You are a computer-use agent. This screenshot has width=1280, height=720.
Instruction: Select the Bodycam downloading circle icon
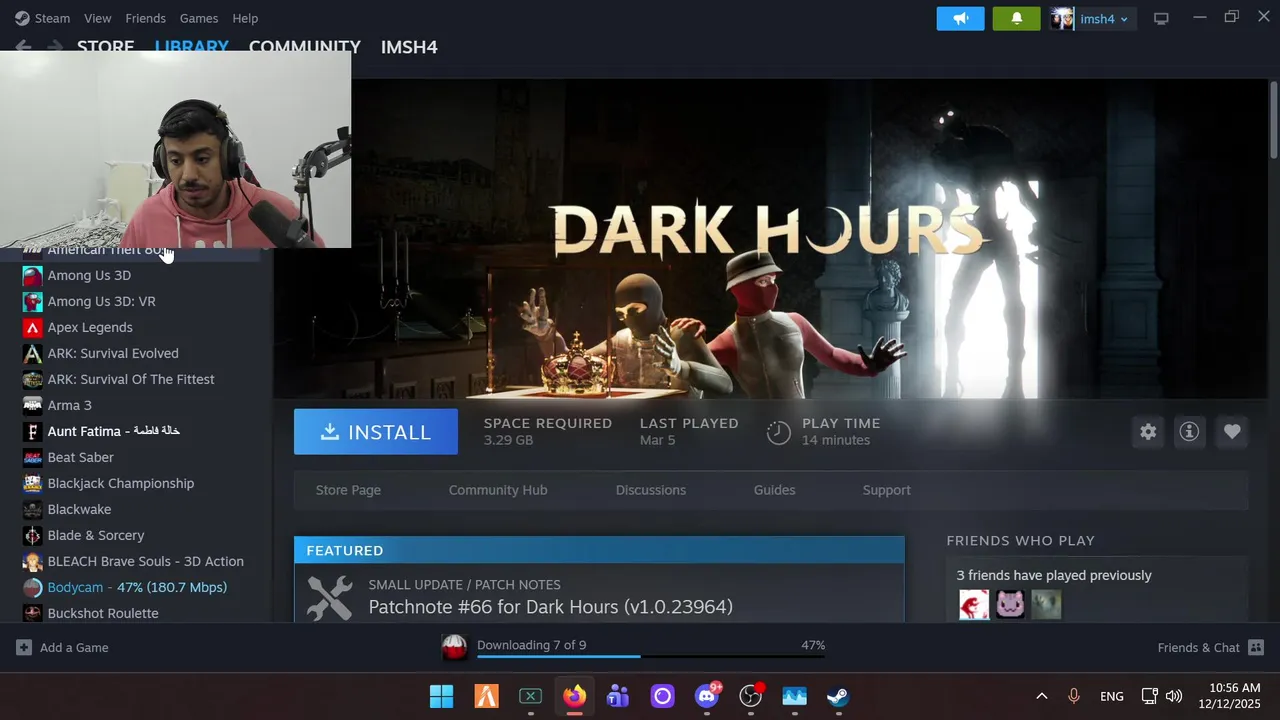33,587
